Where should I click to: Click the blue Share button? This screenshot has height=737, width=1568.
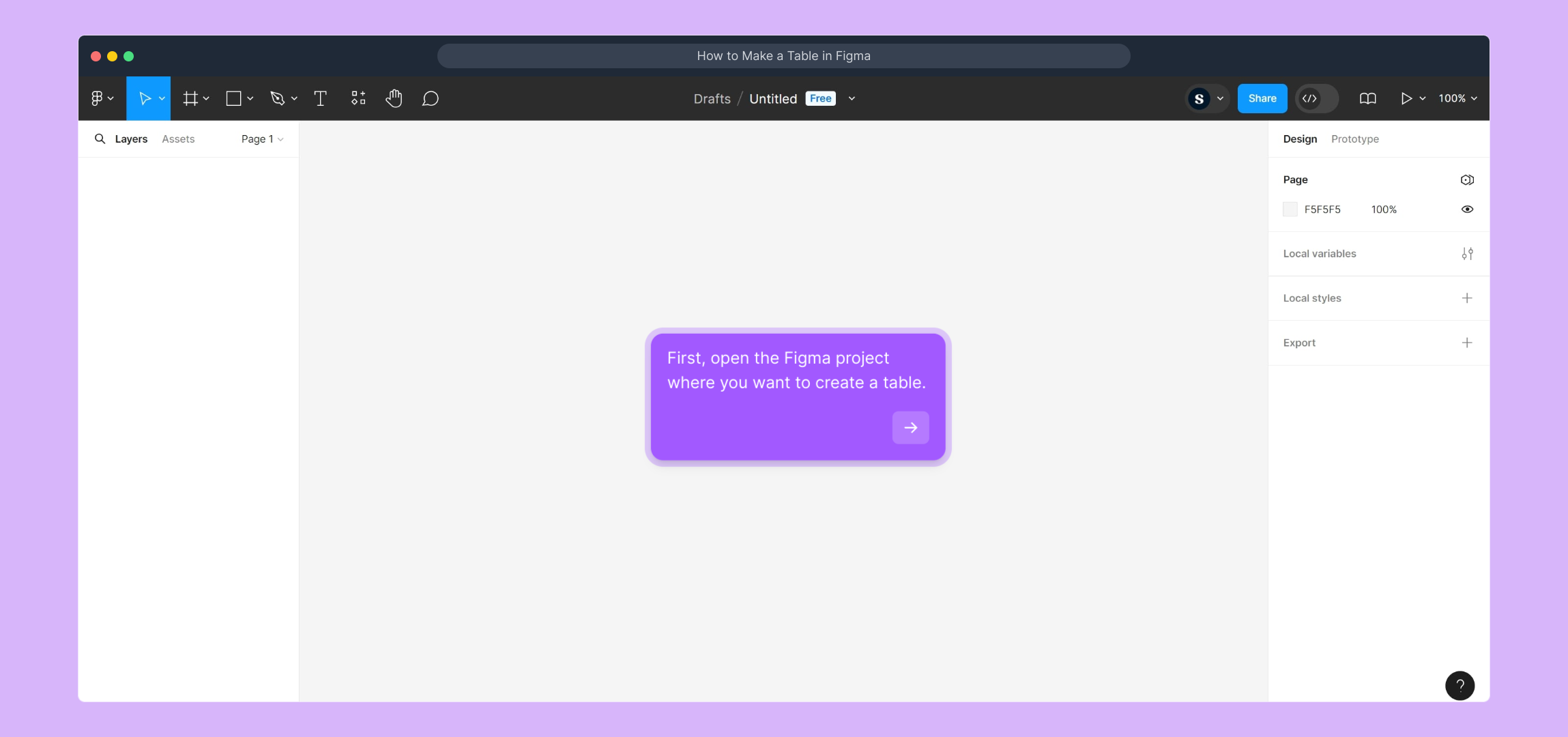(1262, 98)
